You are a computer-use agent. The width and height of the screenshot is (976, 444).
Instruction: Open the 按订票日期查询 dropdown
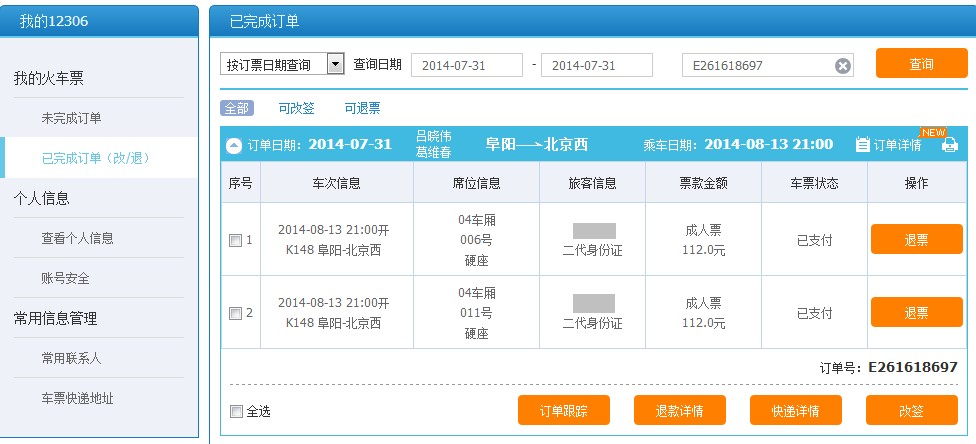pos(282,64)
